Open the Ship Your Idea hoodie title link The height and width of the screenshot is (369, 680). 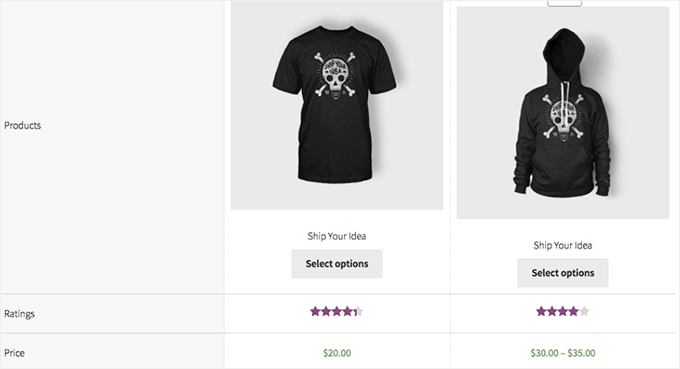[x=563, y=245]
